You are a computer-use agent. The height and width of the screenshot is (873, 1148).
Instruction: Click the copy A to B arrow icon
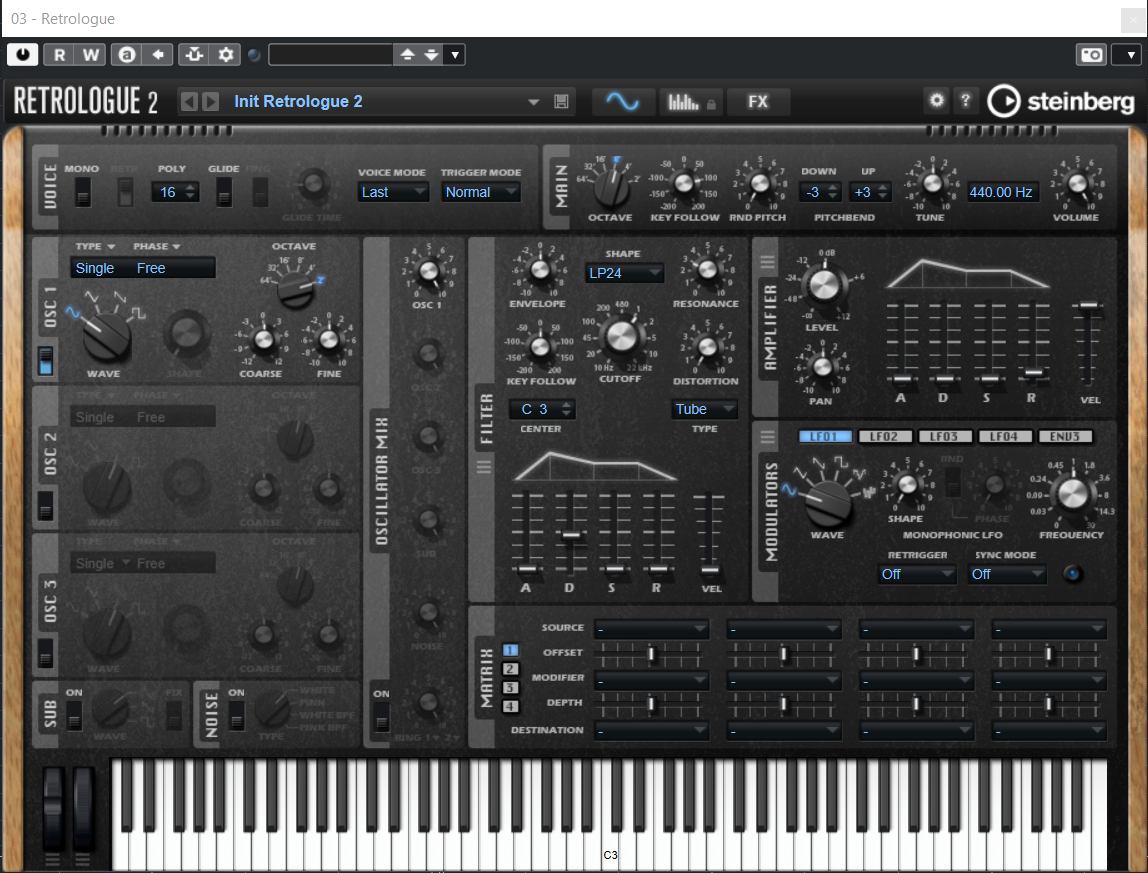[157, 54]
